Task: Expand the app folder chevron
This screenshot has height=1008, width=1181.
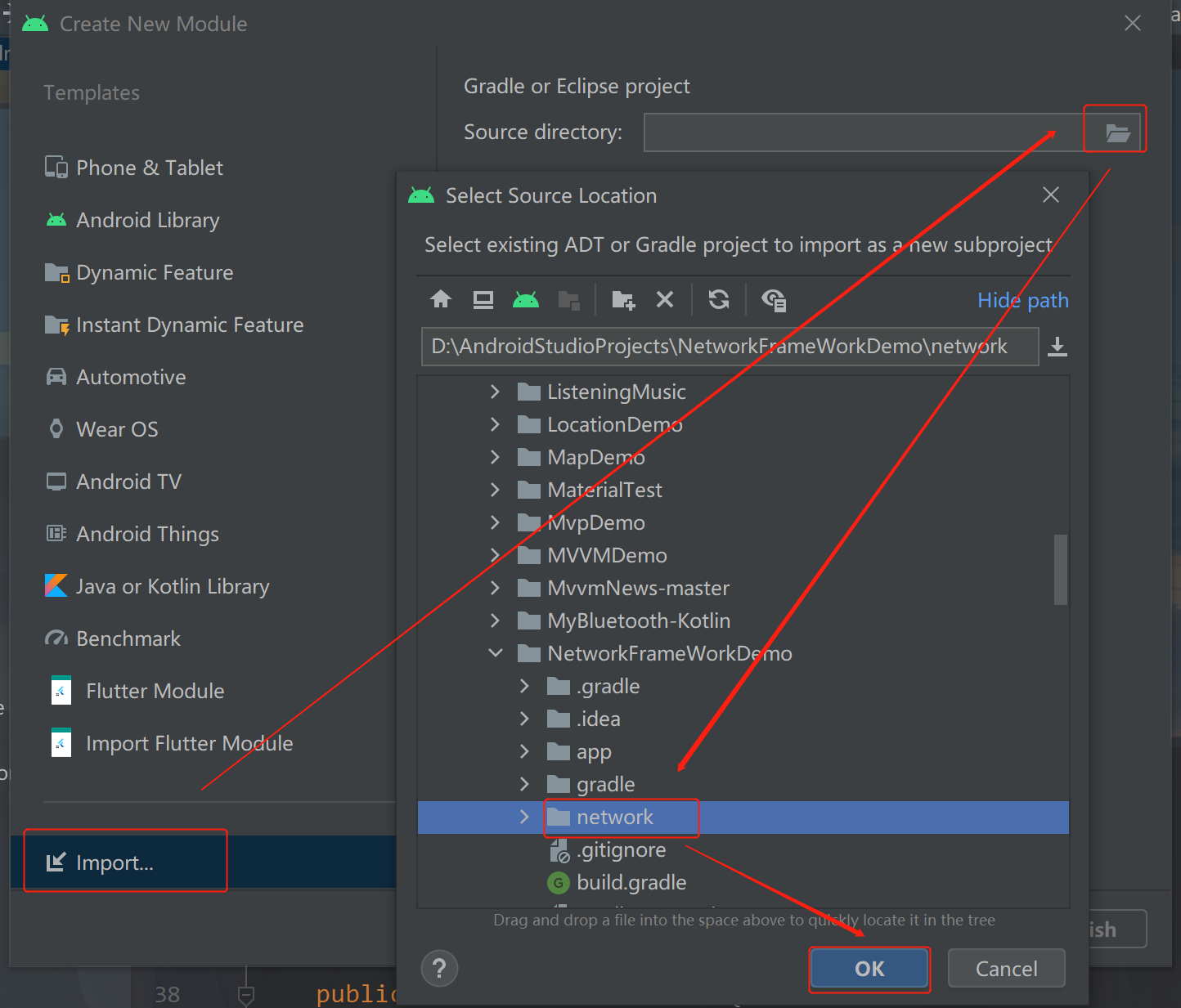Action: [524, 751]
